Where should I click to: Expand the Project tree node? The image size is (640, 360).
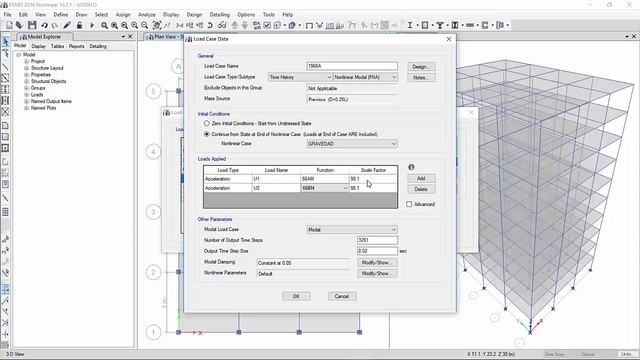tap(27, 61)
